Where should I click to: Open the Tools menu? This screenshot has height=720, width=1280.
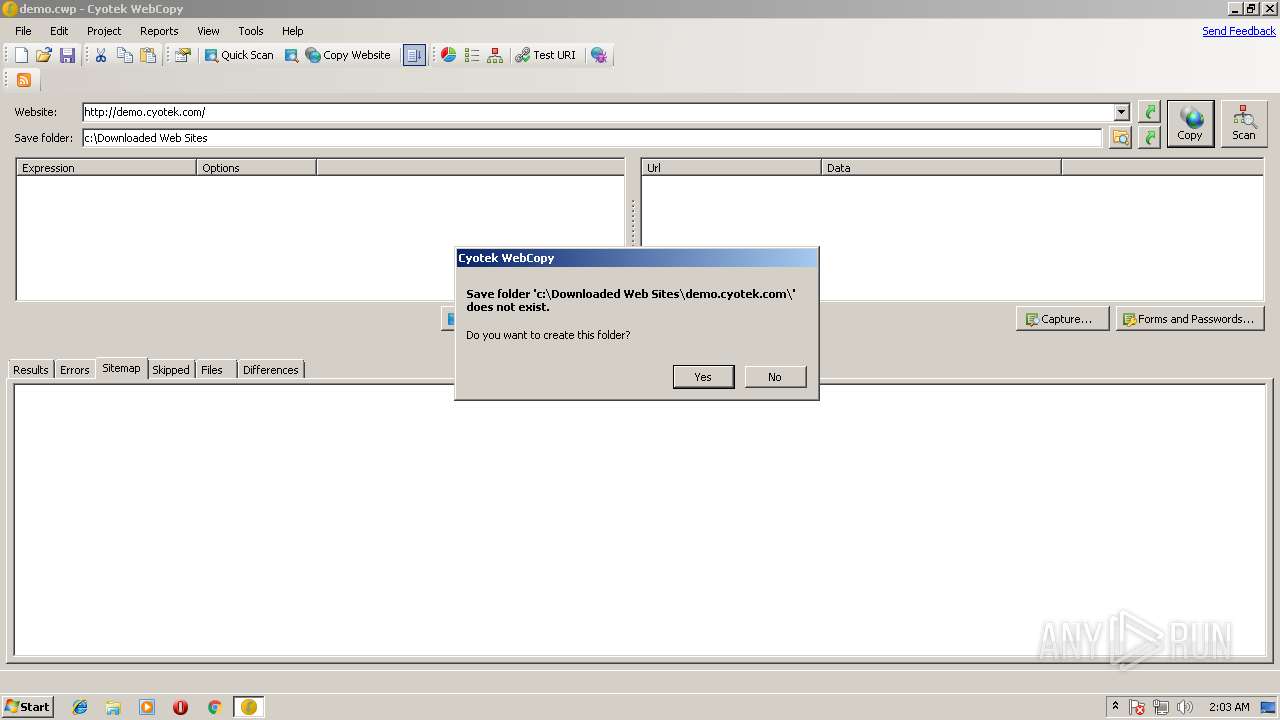pos(251,31)
